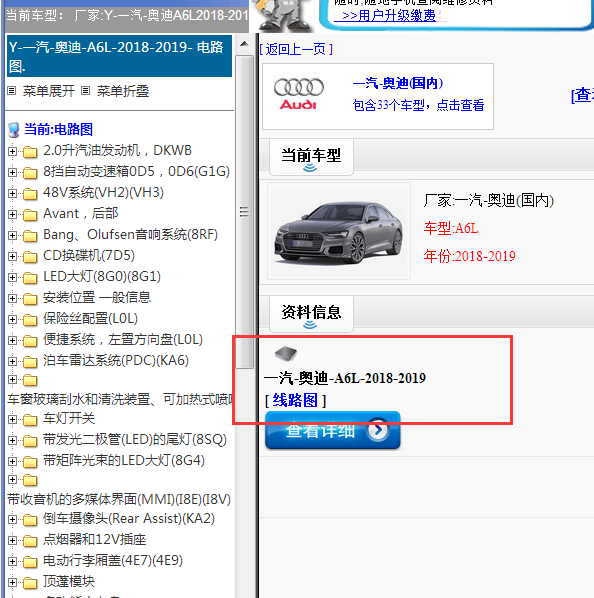Select 顶蓬模块 tree item
Image resolution: width=594 pixels, height=598 pixels.
[69, 582]
